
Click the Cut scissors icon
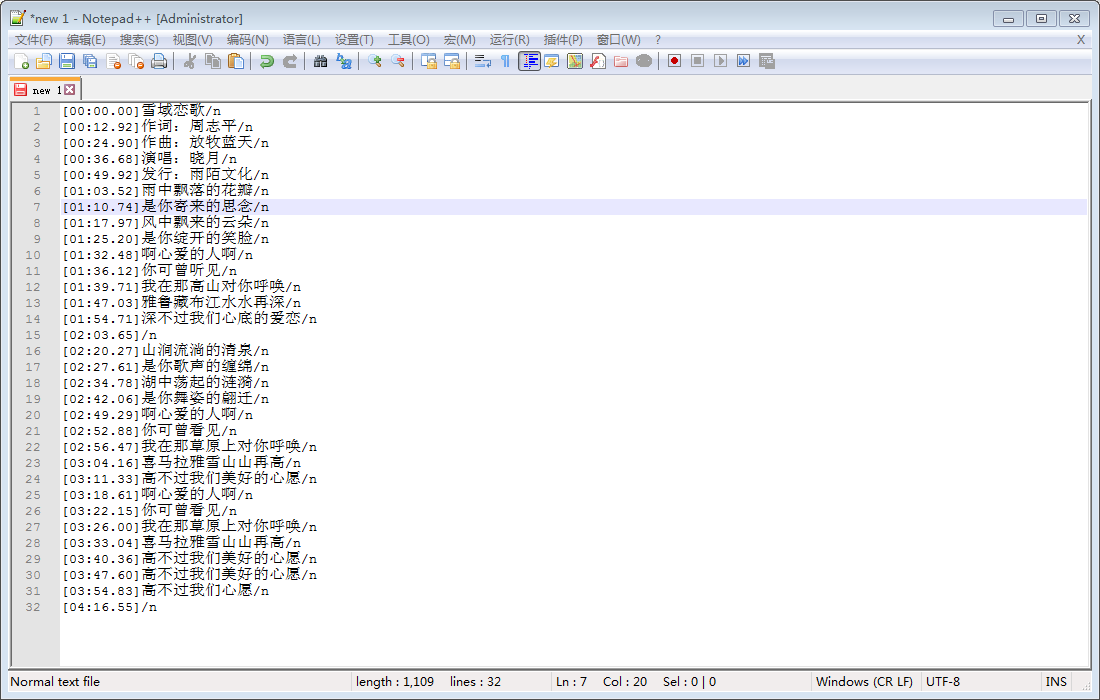pyautogui.click(x=189, y=62)
